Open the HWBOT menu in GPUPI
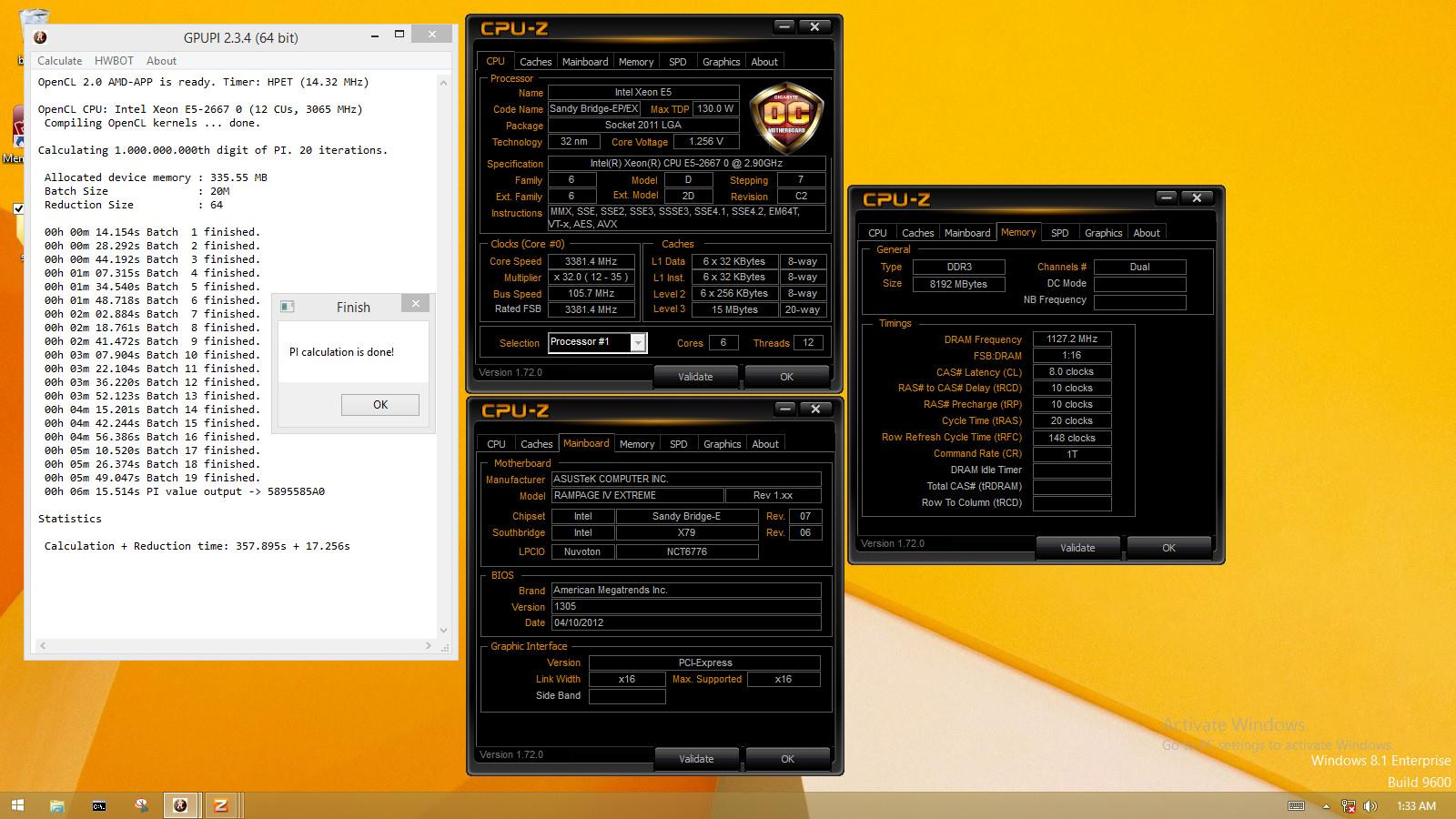This screenshot has height=819, width=1456. (x=114, y=61)
